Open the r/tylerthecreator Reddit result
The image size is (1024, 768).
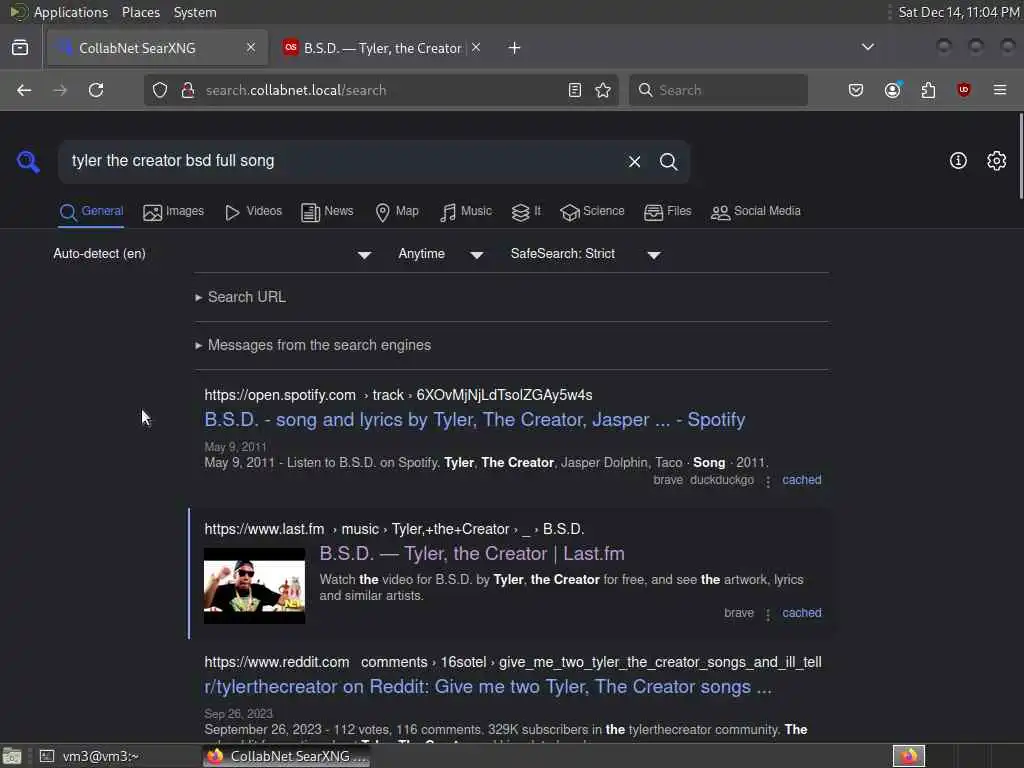(x=488, y=687)
